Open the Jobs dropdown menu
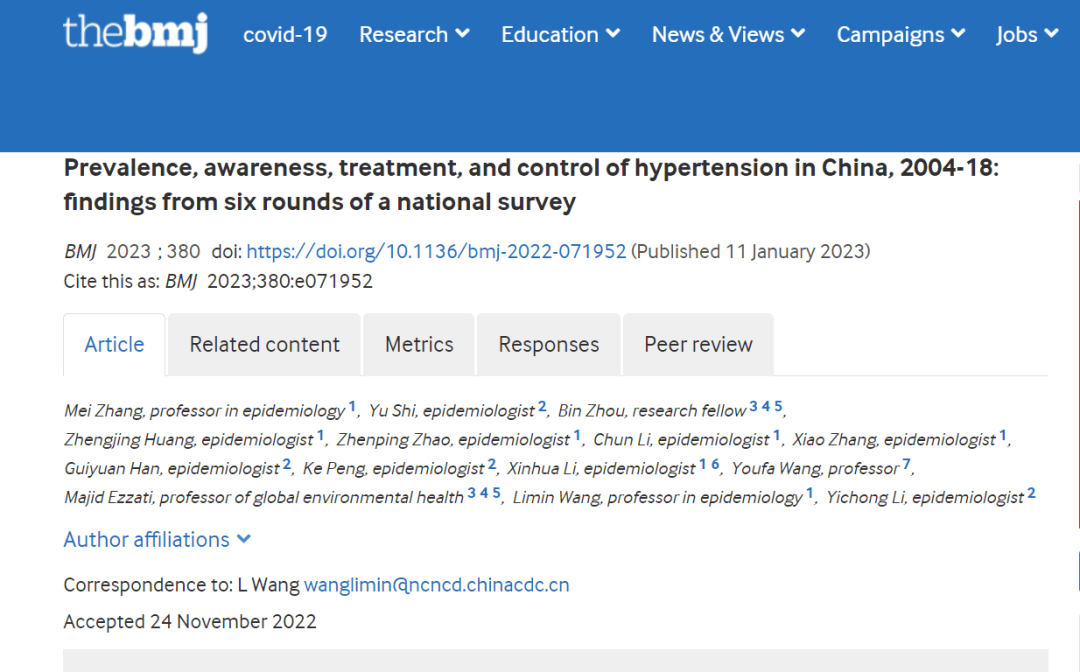This screenshot has width=1080, height=672. [x=1026, y=34]
